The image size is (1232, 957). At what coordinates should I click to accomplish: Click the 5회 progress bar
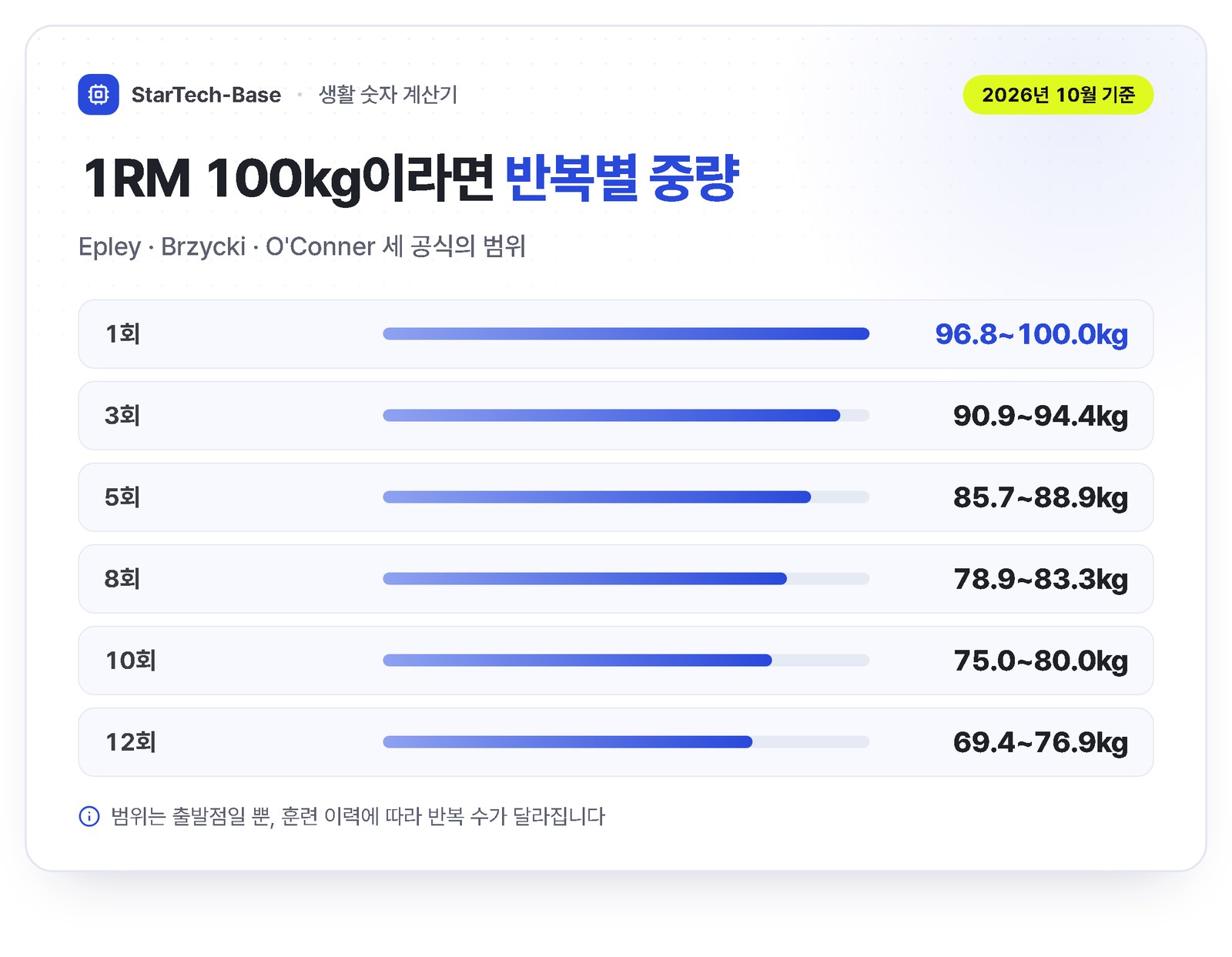pyautogui.click(x=626, y=497)
